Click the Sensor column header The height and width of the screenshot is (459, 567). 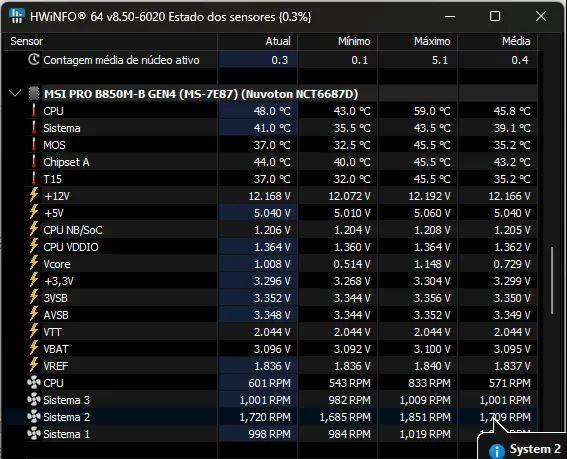coord(110,41)
